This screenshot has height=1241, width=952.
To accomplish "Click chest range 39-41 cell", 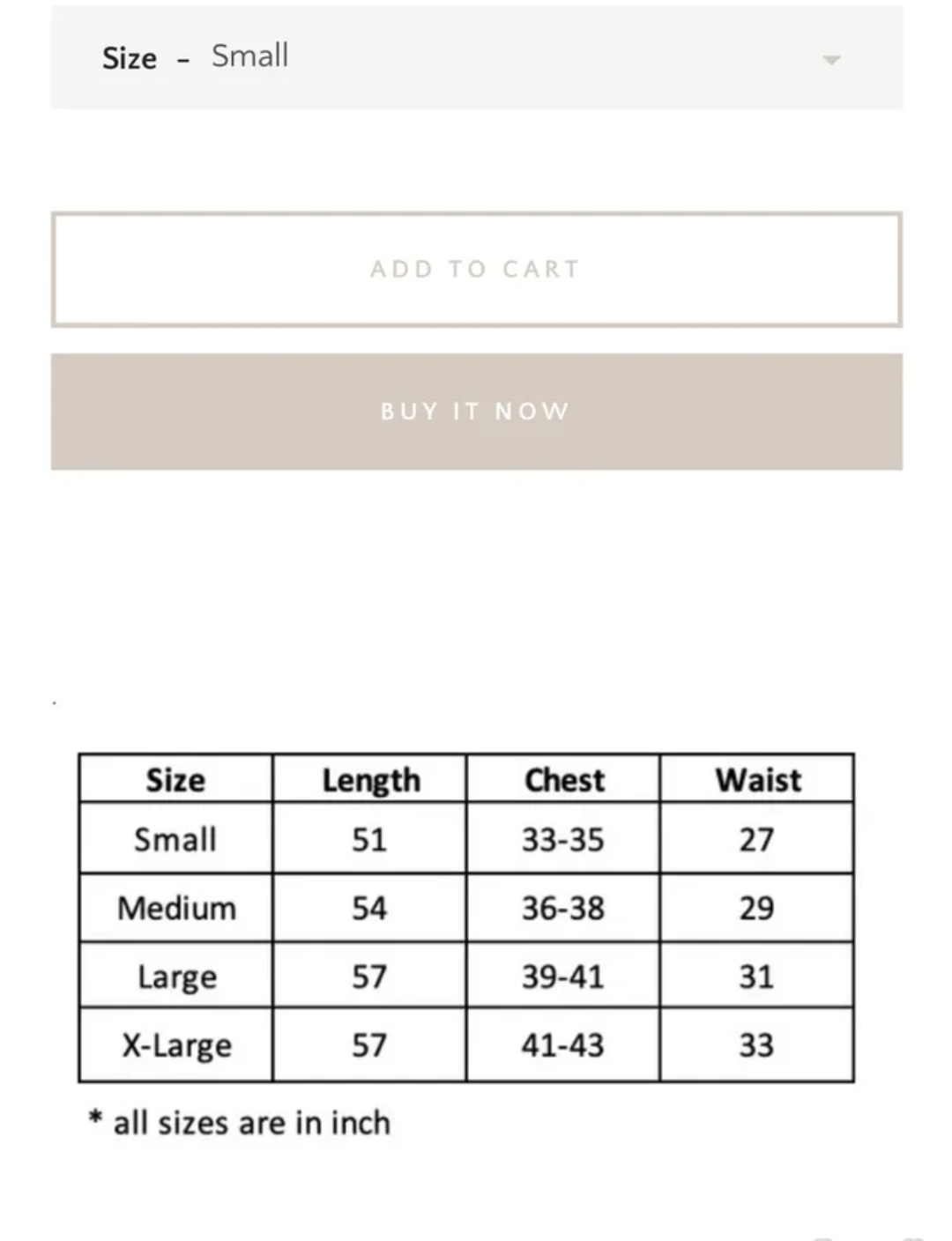I will [562, 977].
